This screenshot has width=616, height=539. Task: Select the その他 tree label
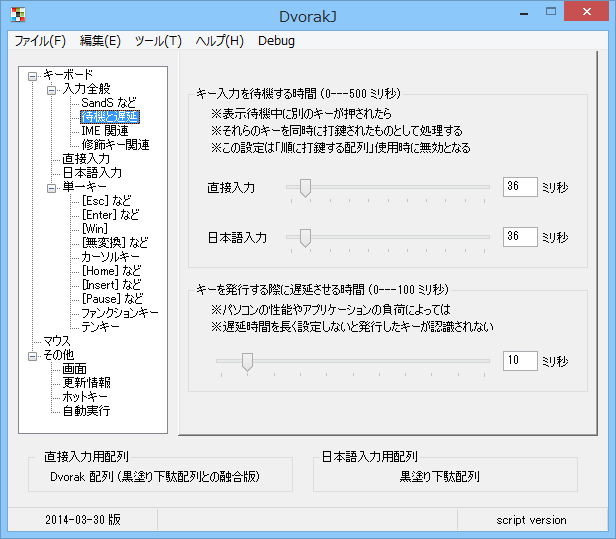point(58,355)
